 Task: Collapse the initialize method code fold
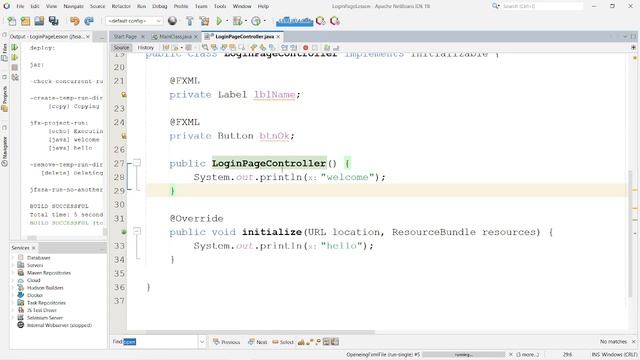(137, 231)
